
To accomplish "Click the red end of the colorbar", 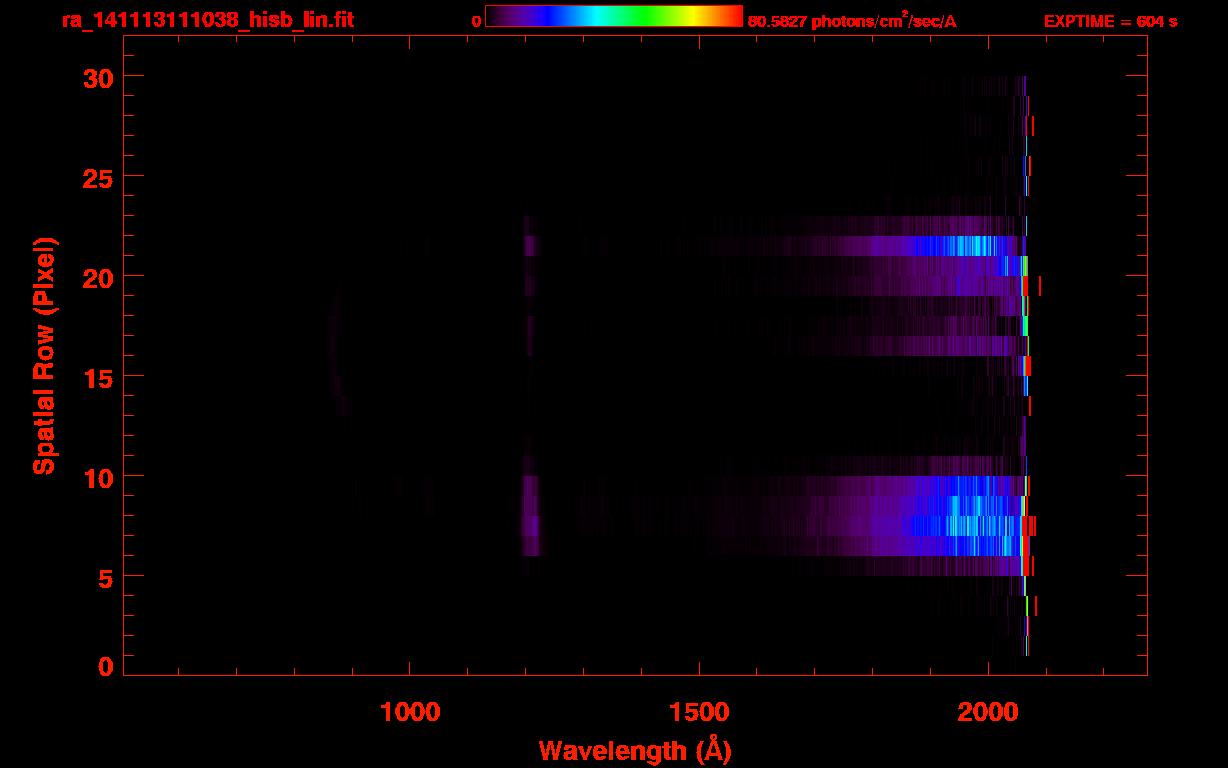I will (732, 17).
